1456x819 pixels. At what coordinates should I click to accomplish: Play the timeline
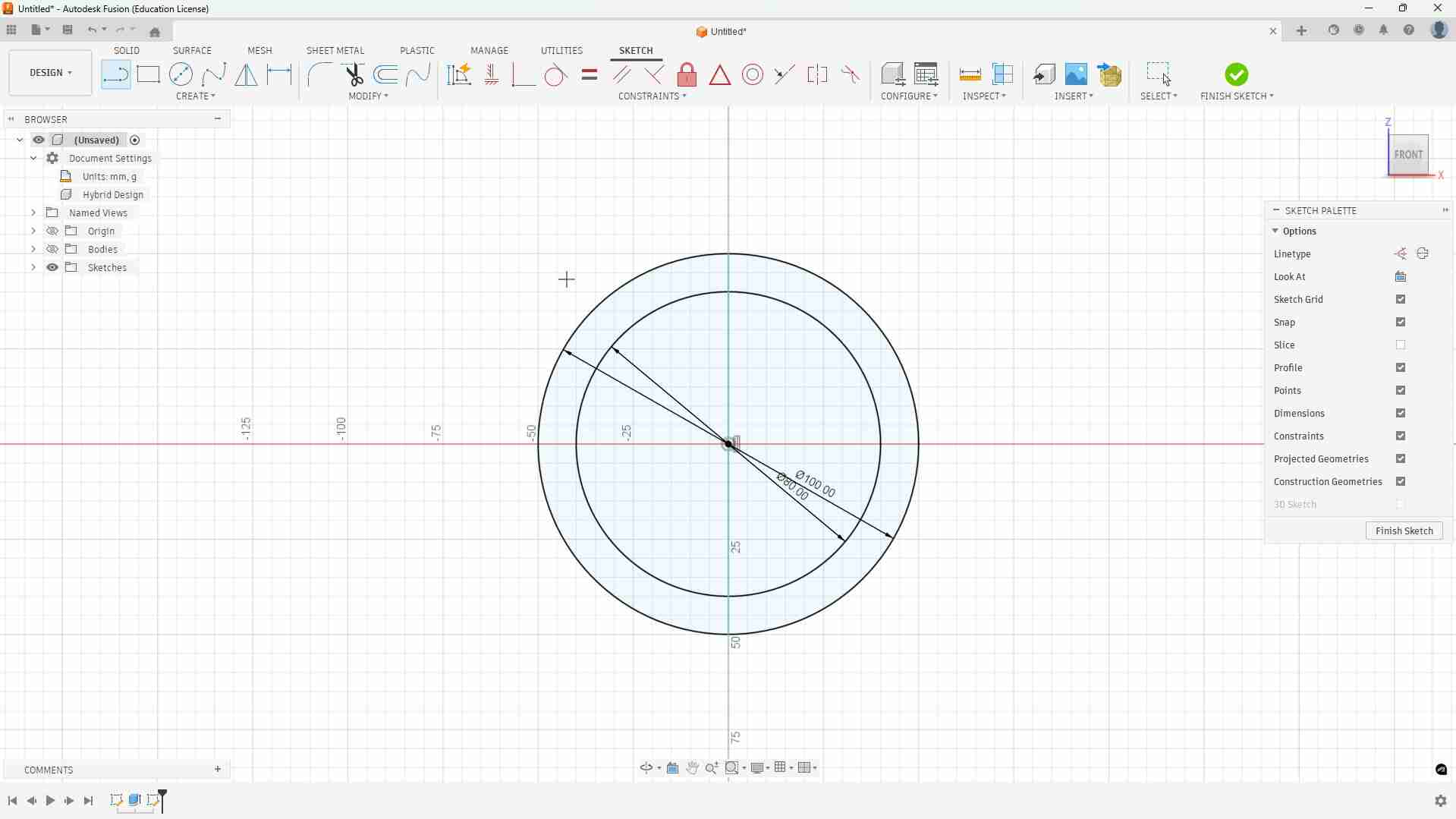pos(50,801)
